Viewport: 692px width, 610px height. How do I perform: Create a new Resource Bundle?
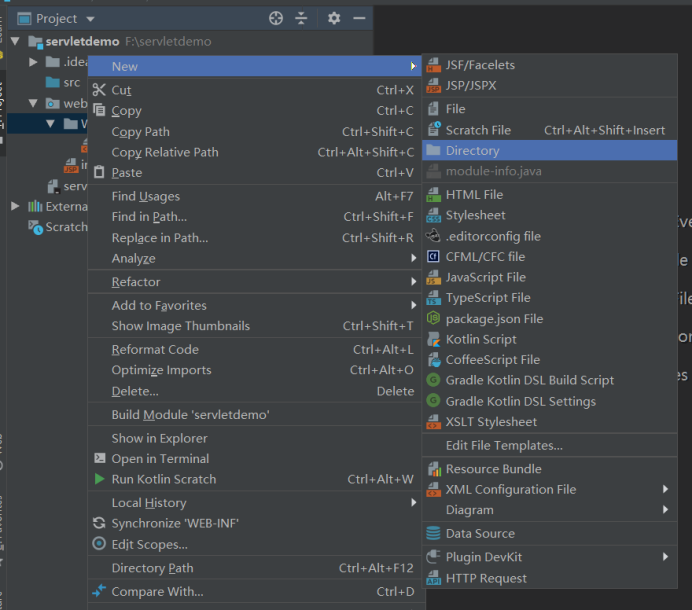pyautogui.click(x=549, y=469)
